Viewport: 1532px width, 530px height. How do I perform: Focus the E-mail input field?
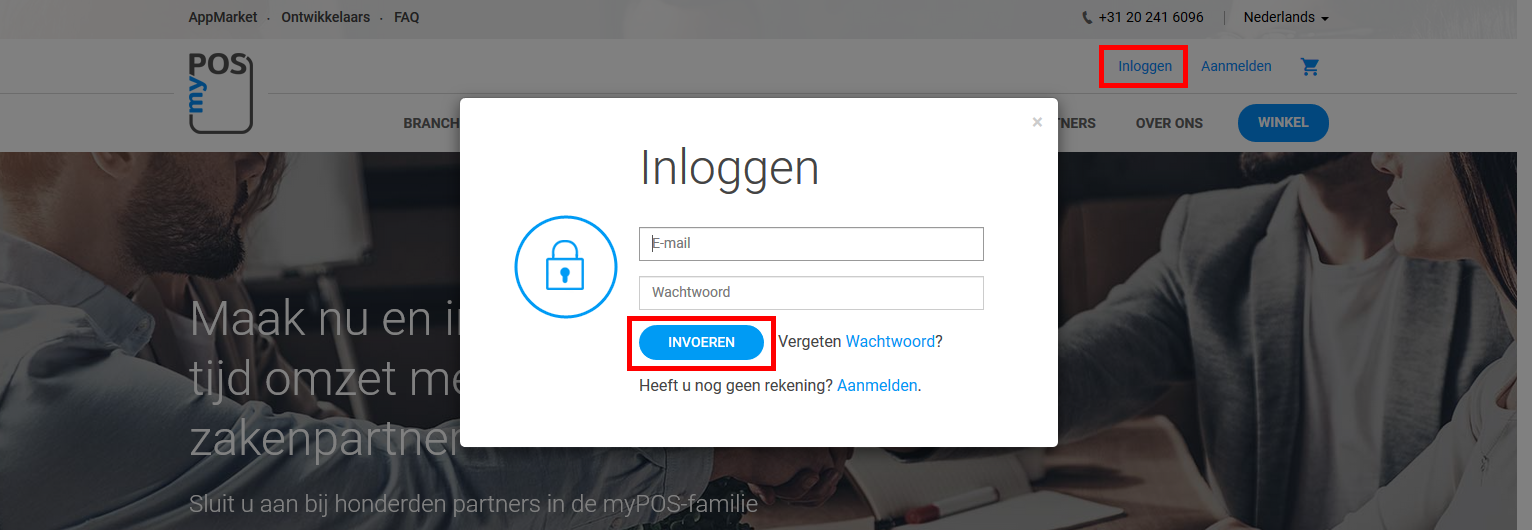[811, 244]
